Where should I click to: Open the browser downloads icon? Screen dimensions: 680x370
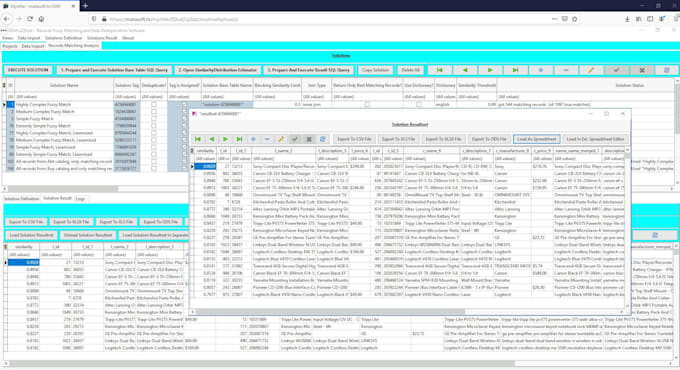(x=627, y=19)
